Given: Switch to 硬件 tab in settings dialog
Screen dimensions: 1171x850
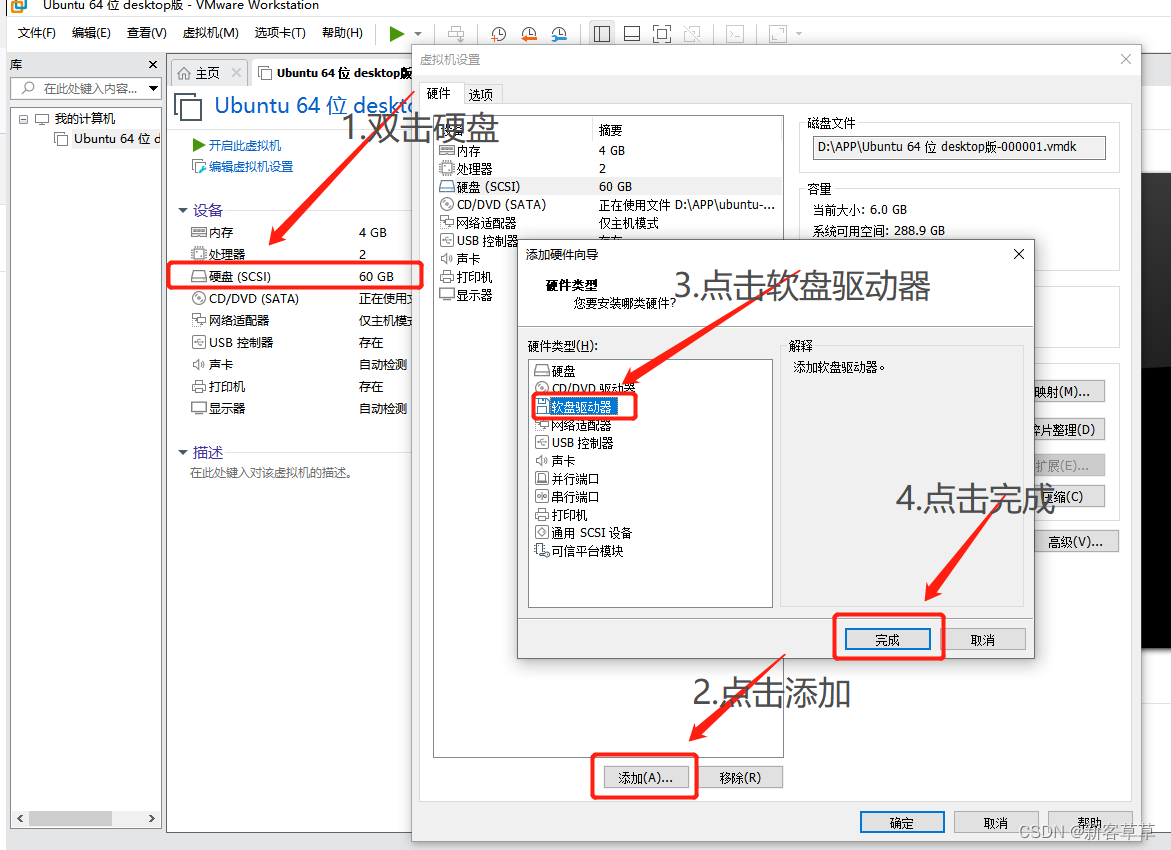Looking at the screenshot, I should 439,93.
